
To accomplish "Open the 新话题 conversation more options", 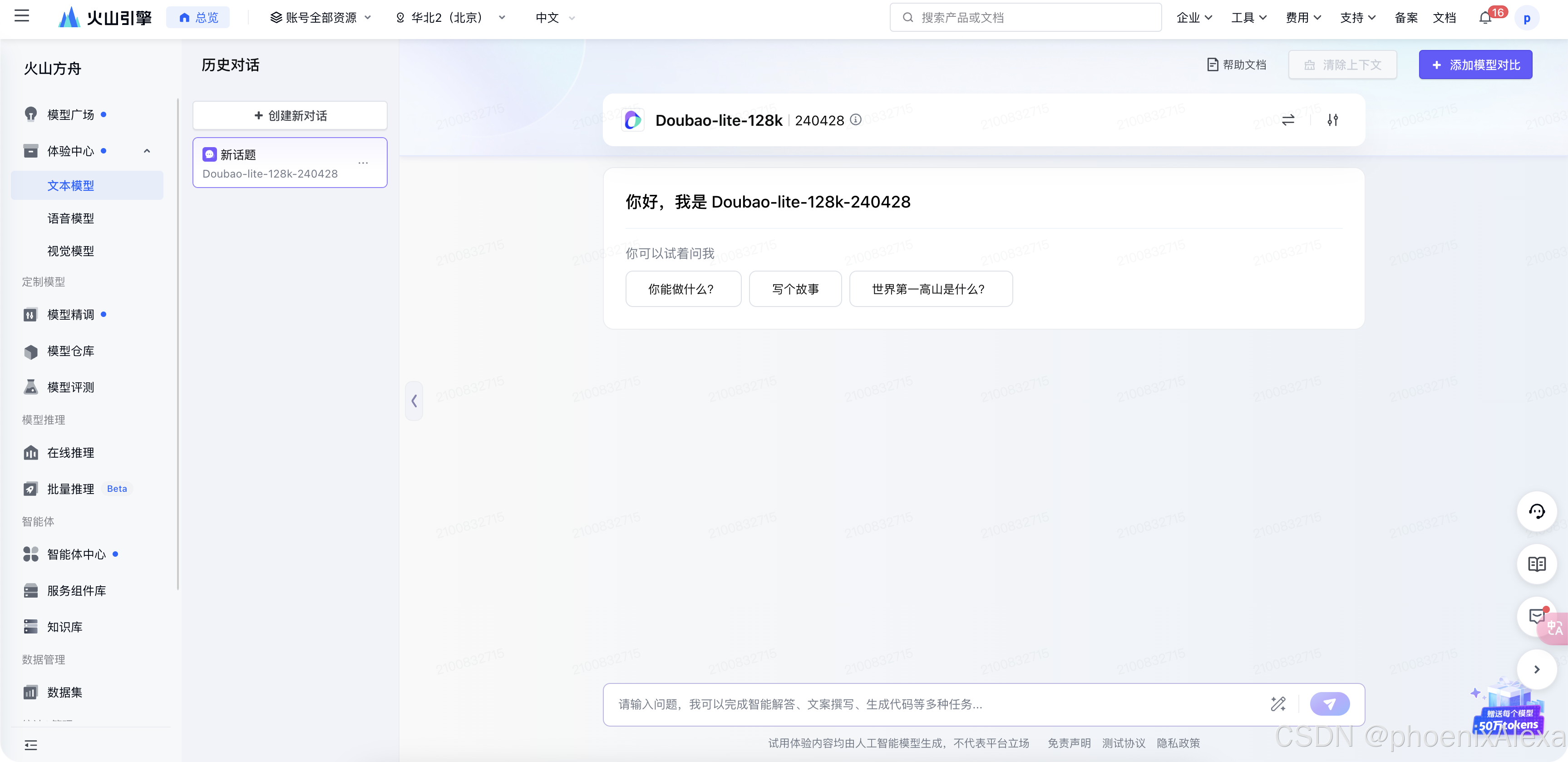I will coord(363,163).
